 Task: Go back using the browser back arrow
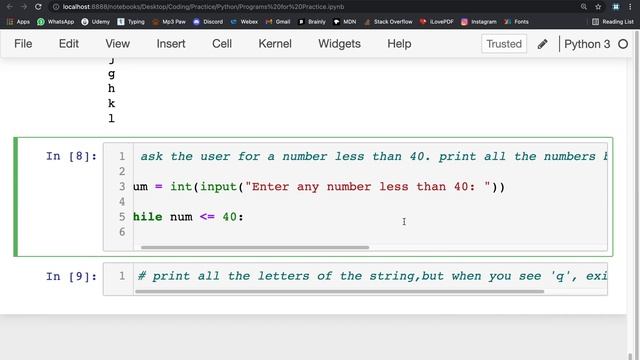coord(9,7)
